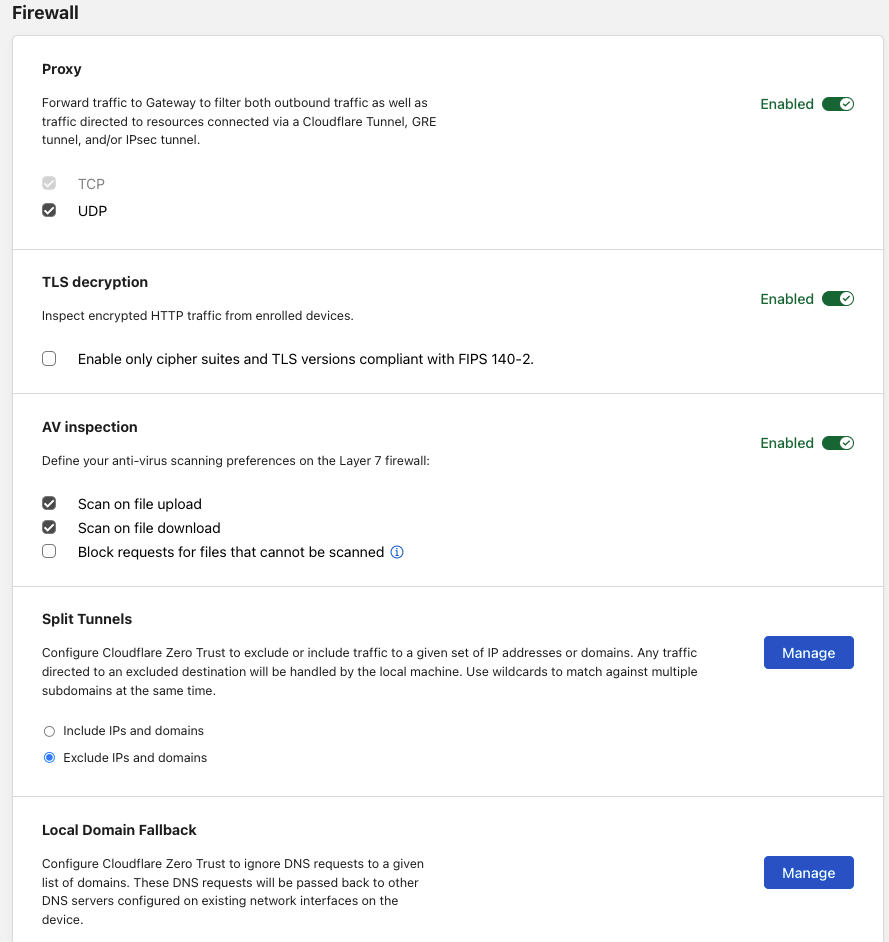
Task: Click the greyed-out TCP checkbox
Action: (49, 183)
